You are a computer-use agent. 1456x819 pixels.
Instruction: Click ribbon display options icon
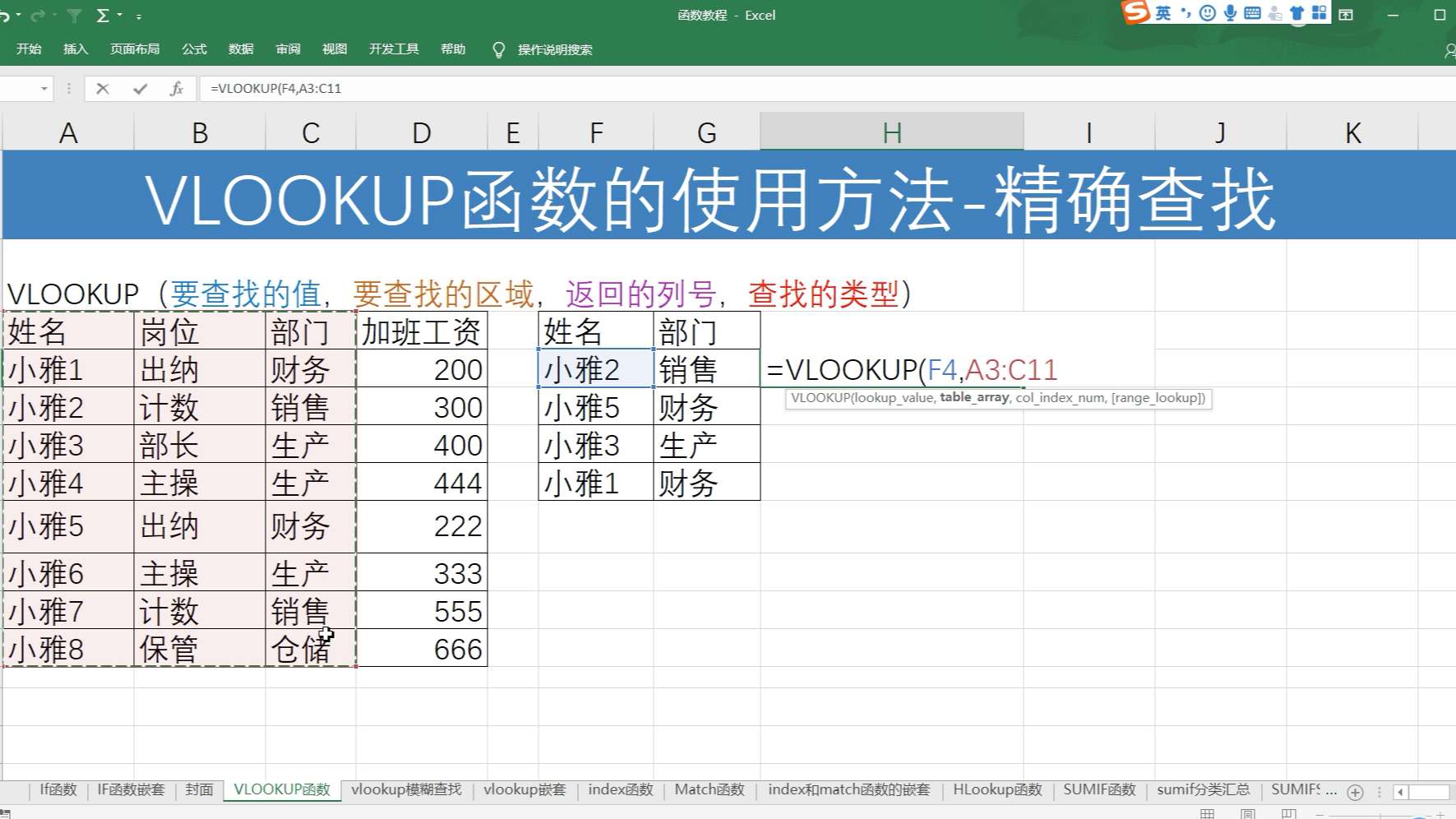click(1346, 15)
